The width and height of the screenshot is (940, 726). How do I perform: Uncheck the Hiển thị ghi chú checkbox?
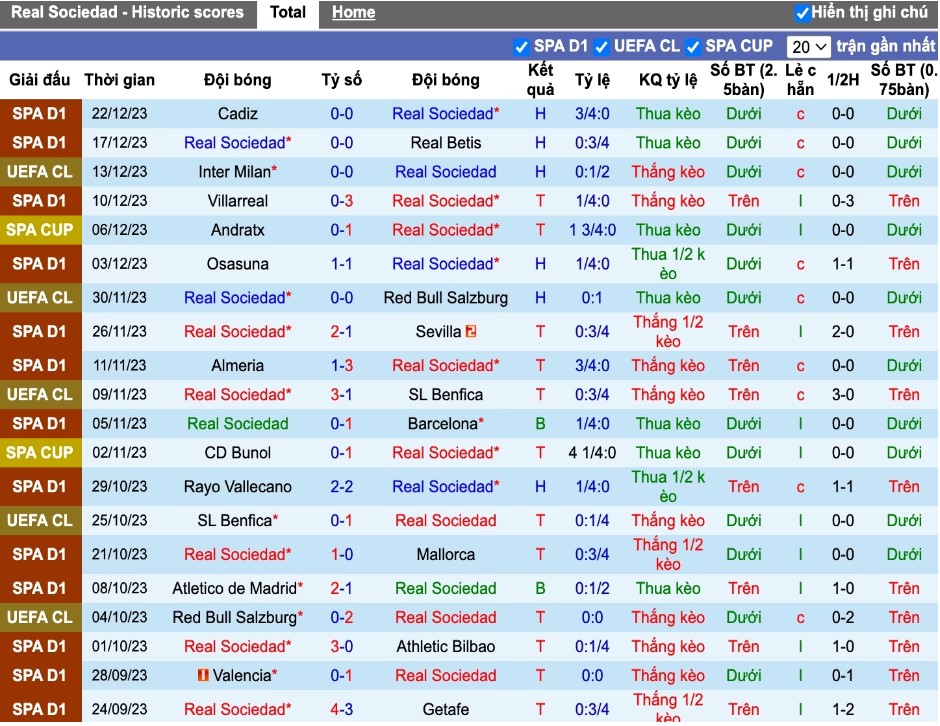(x=802, y=13)
